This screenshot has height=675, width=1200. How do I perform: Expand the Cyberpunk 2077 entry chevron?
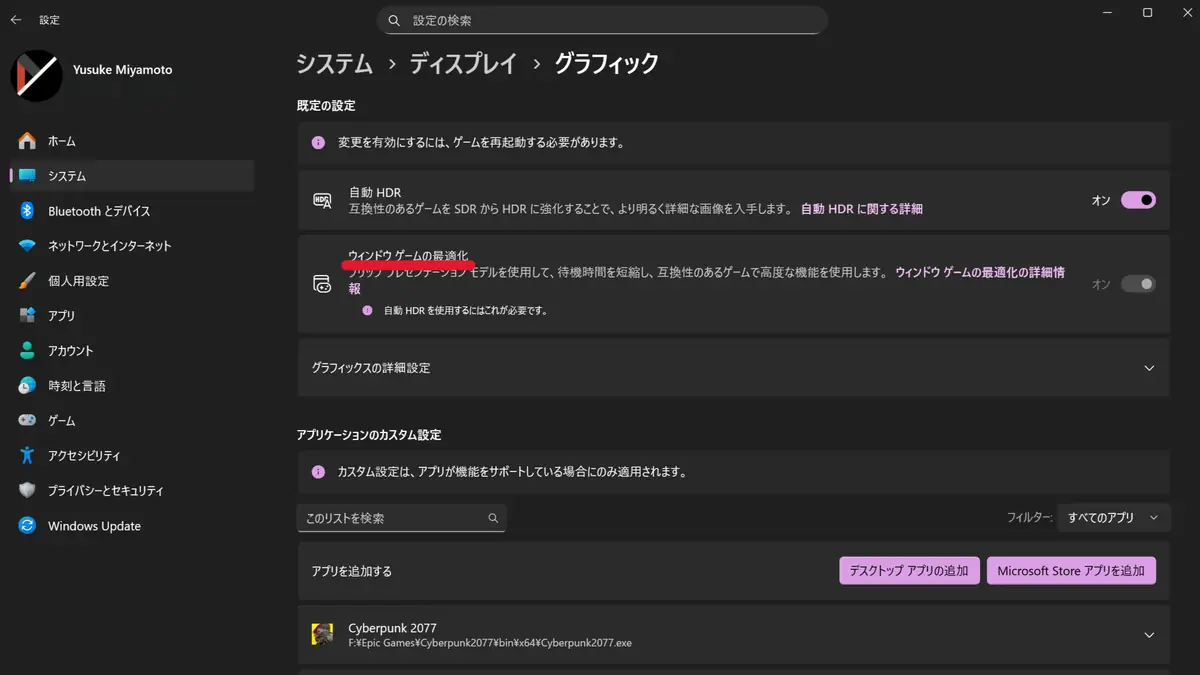click(1149, 635)
